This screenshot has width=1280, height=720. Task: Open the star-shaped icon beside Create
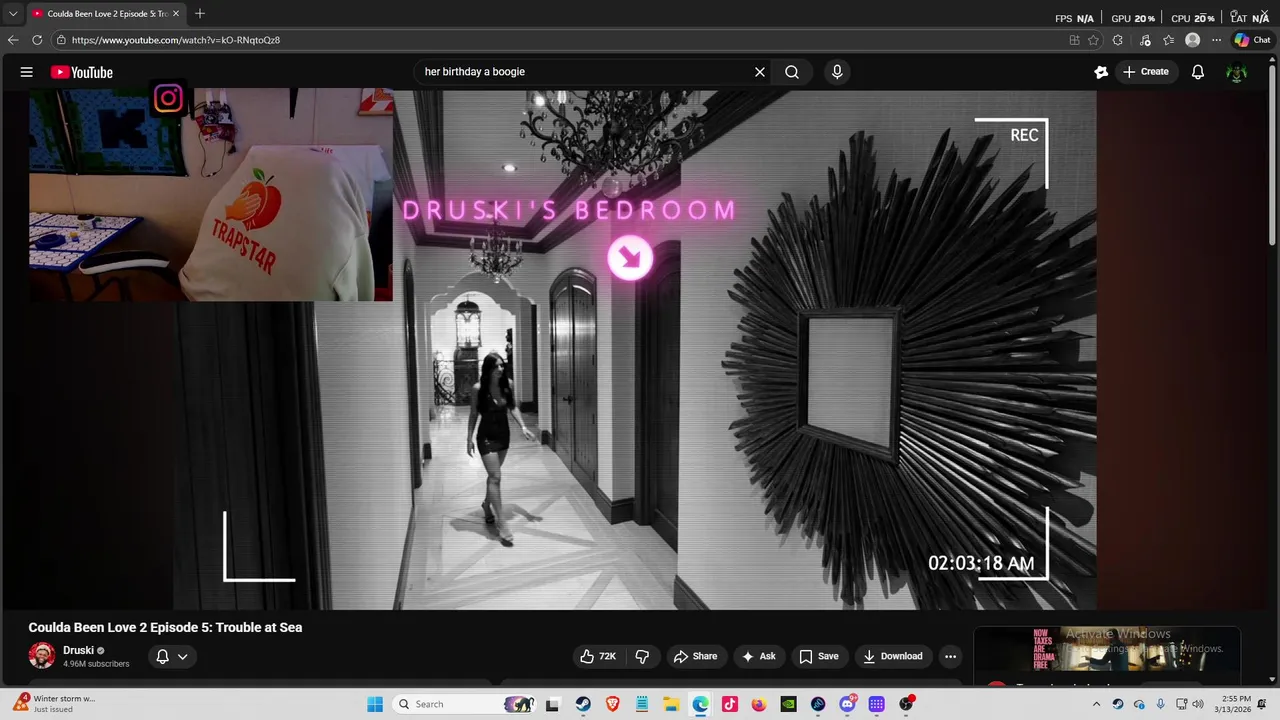[x=1101, y=72]
